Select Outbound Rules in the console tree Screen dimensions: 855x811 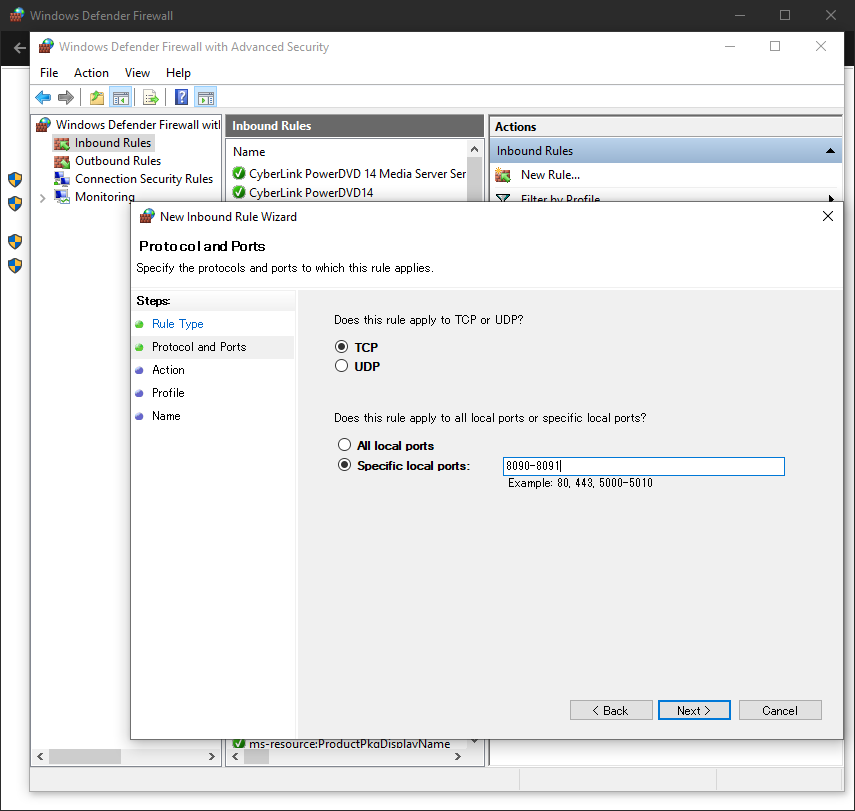(118, 161)
